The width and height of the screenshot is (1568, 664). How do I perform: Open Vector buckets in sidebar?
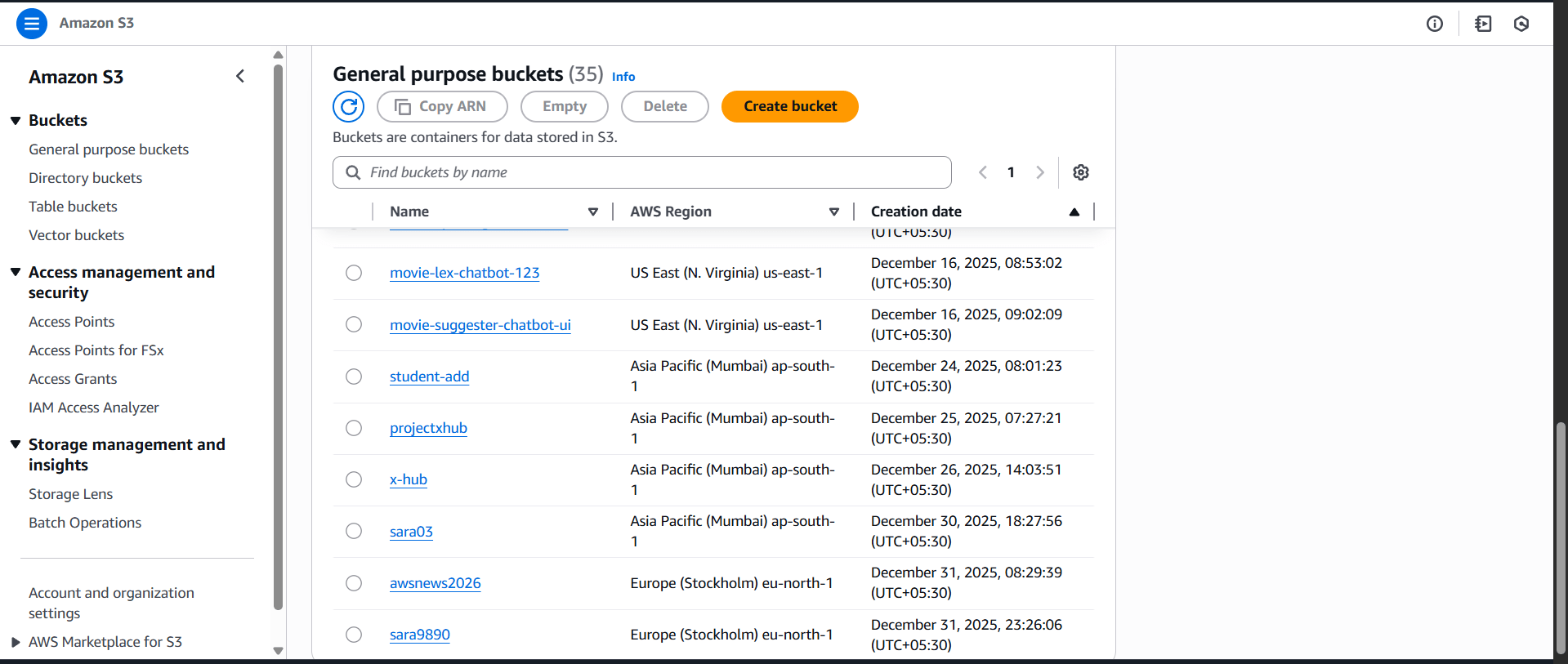click(x=77, y=235)
